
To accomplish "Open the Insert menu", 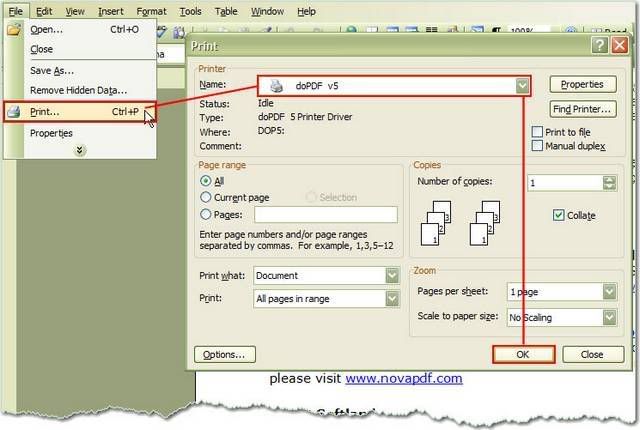I will [111, 11].
